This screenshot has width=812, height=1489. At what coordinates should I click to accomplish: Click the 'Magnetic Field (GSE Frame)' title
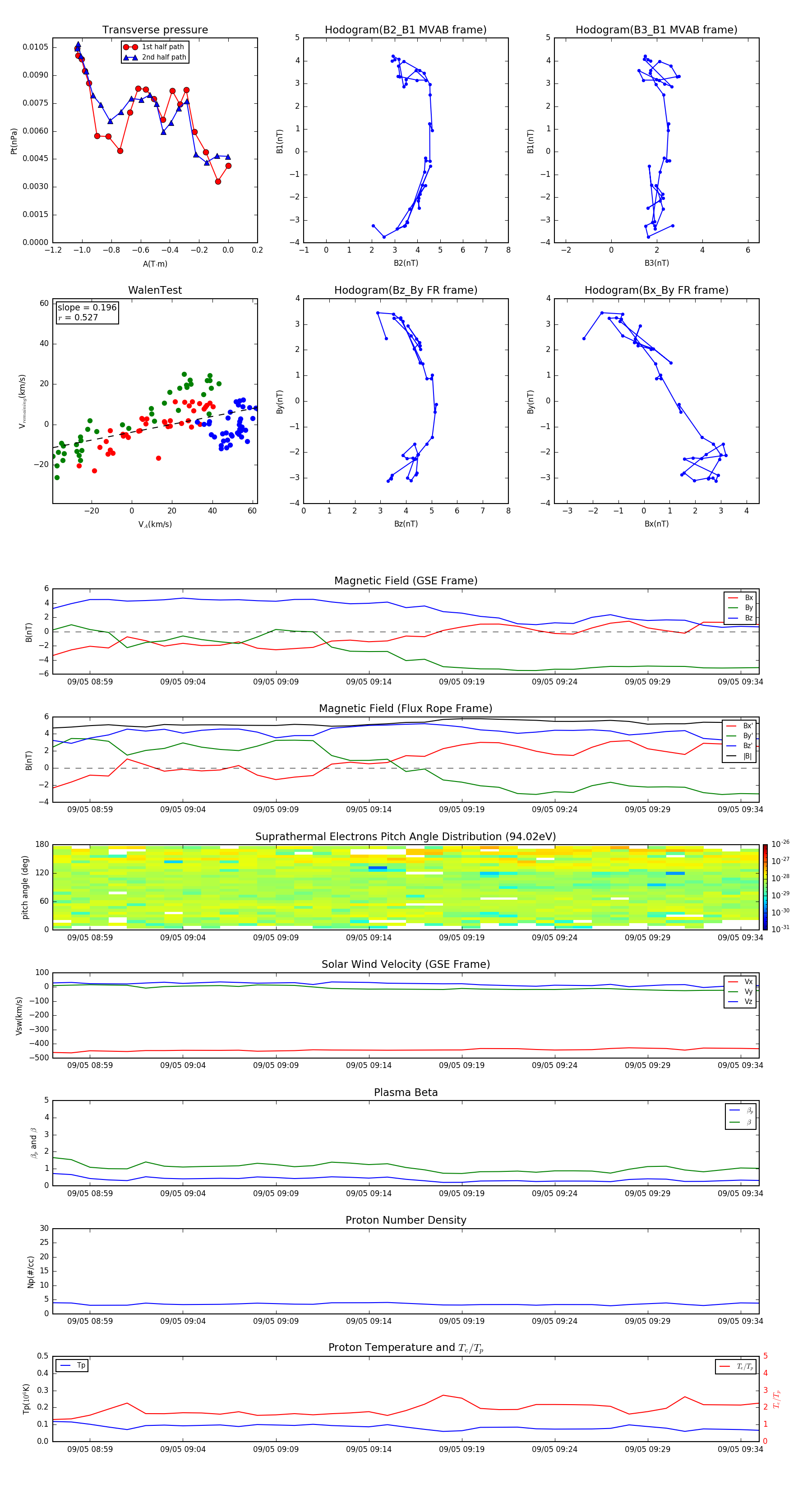tap(406, 581)
